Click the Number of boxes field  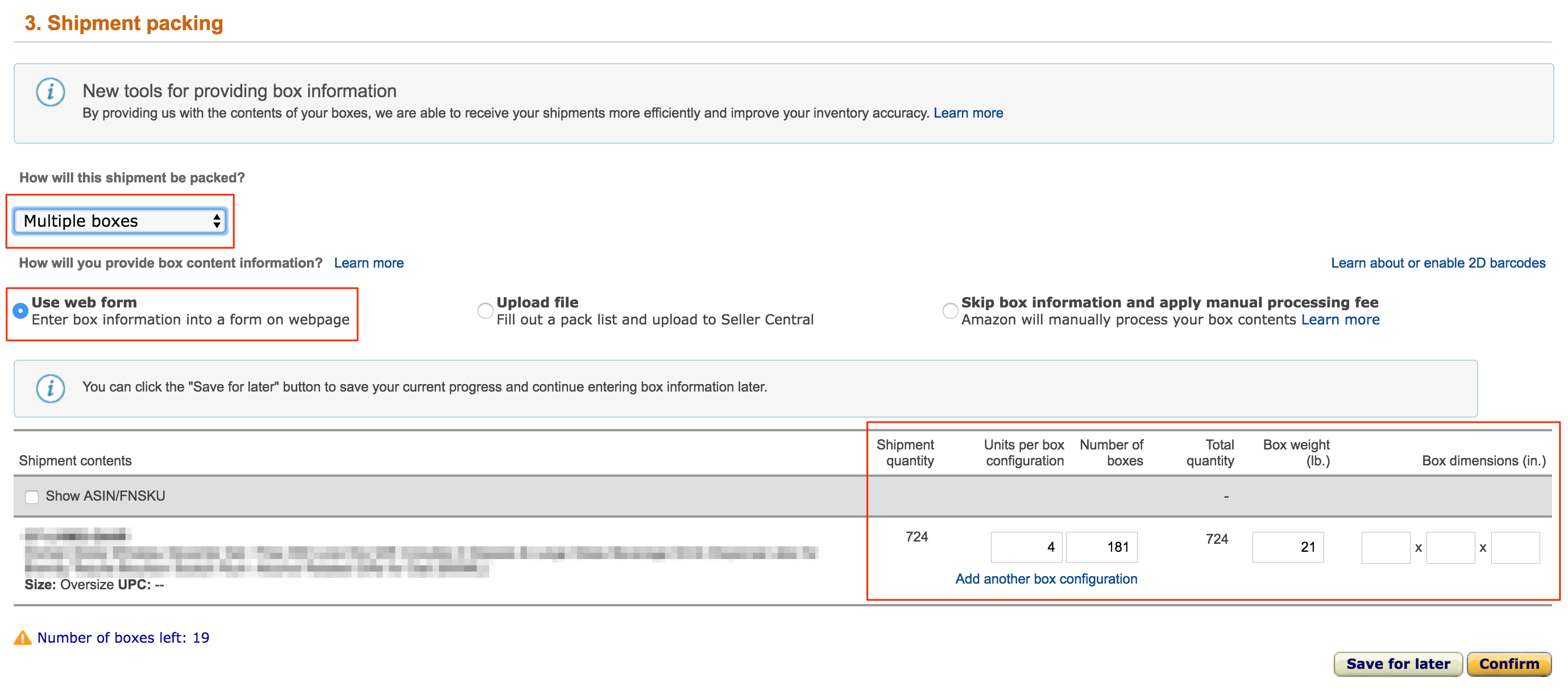click(1101, 547)
